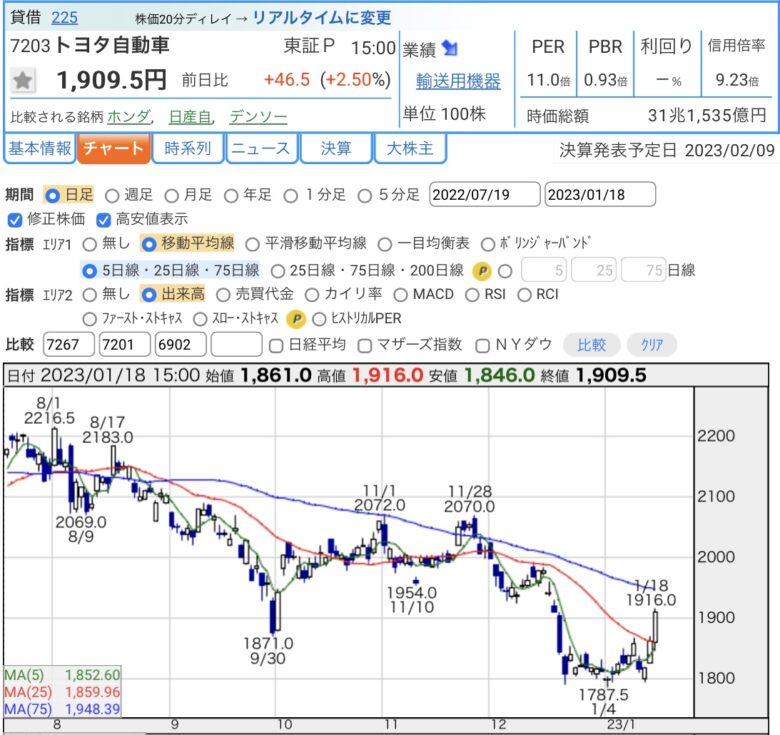This screenshot has height=735, width=780.
Task: Select 無し for indicator area 1
Action: [x=90, y=244]
